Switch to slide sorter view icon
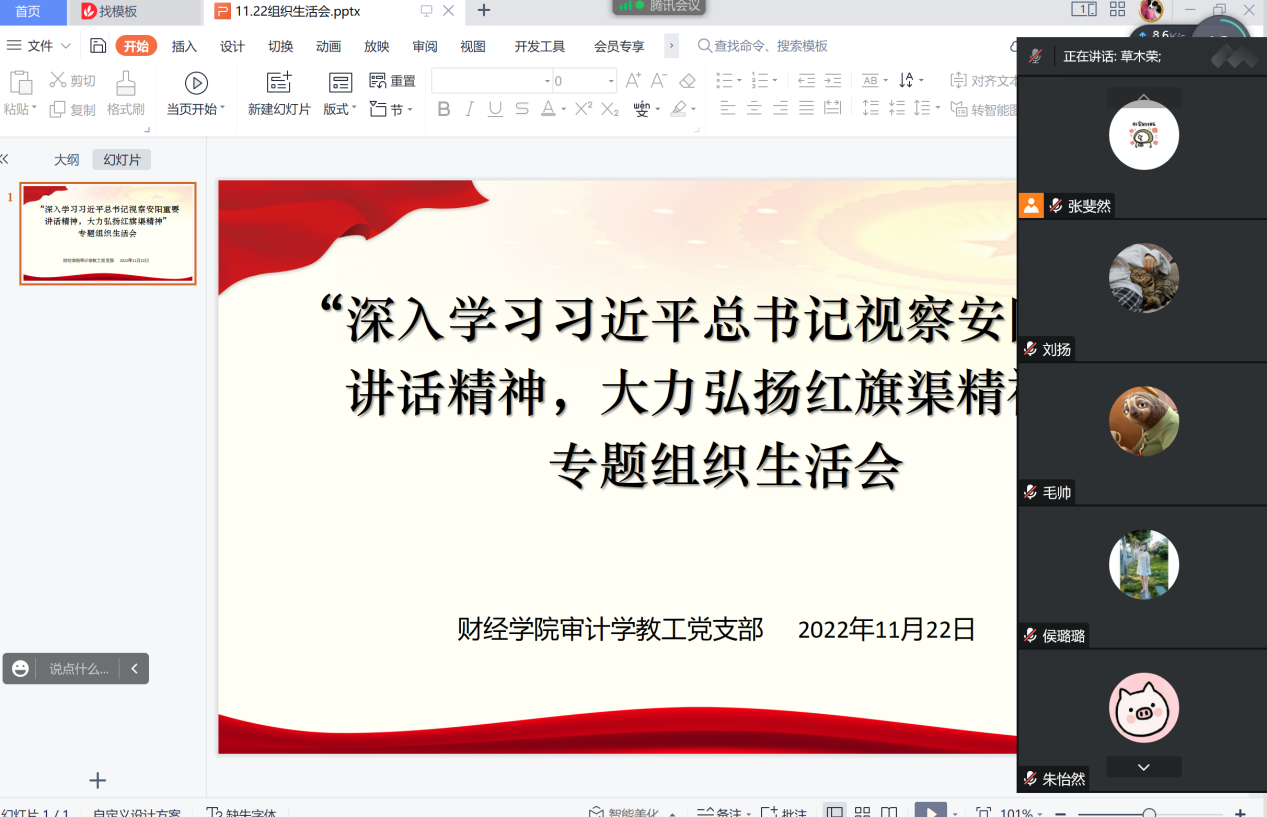 pos(862,812)
